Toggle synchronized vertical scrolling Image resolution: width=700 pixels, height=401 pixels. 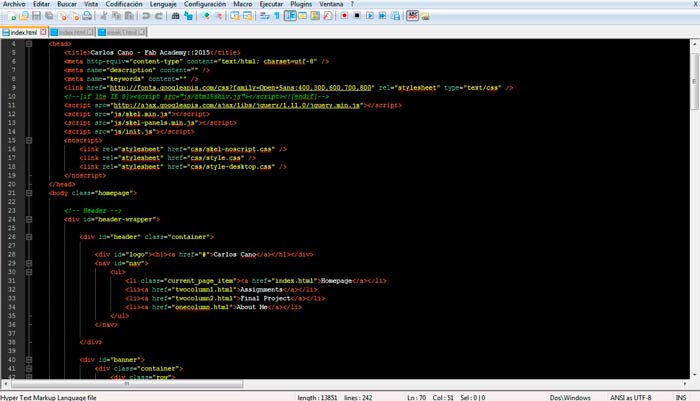point(235,17)
